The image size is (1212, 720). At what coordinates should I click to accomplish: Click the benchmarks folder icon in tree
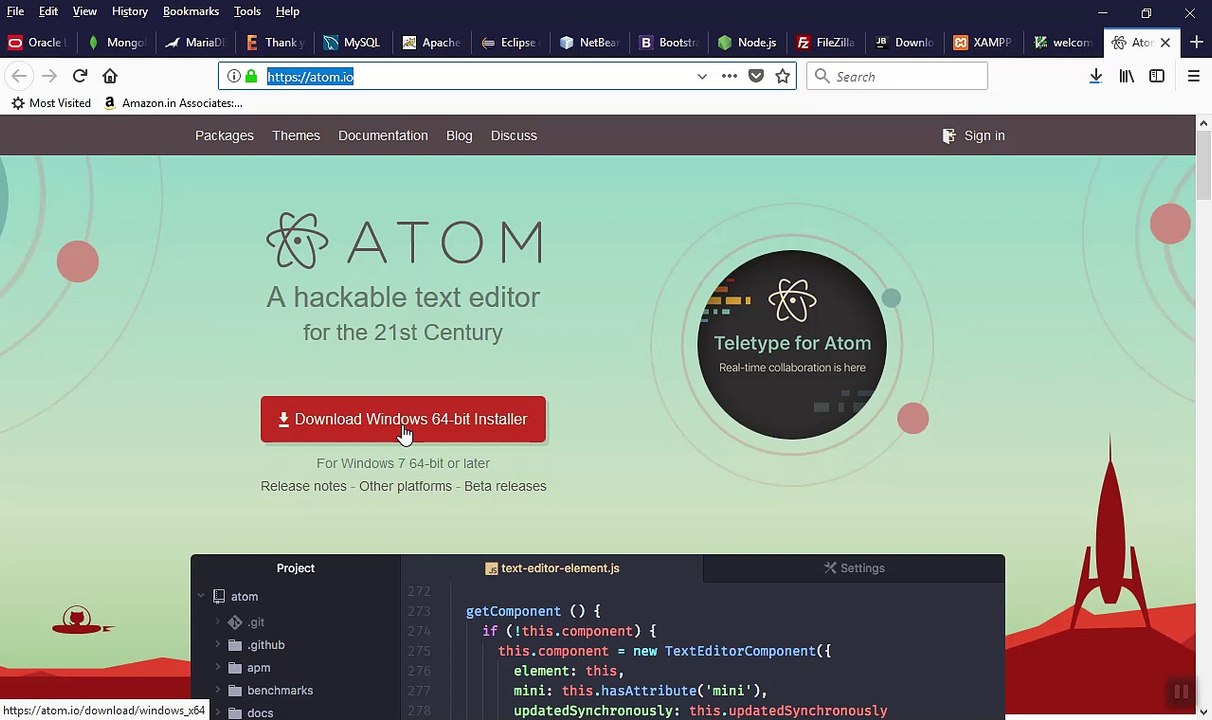click(x=235, y=690)
